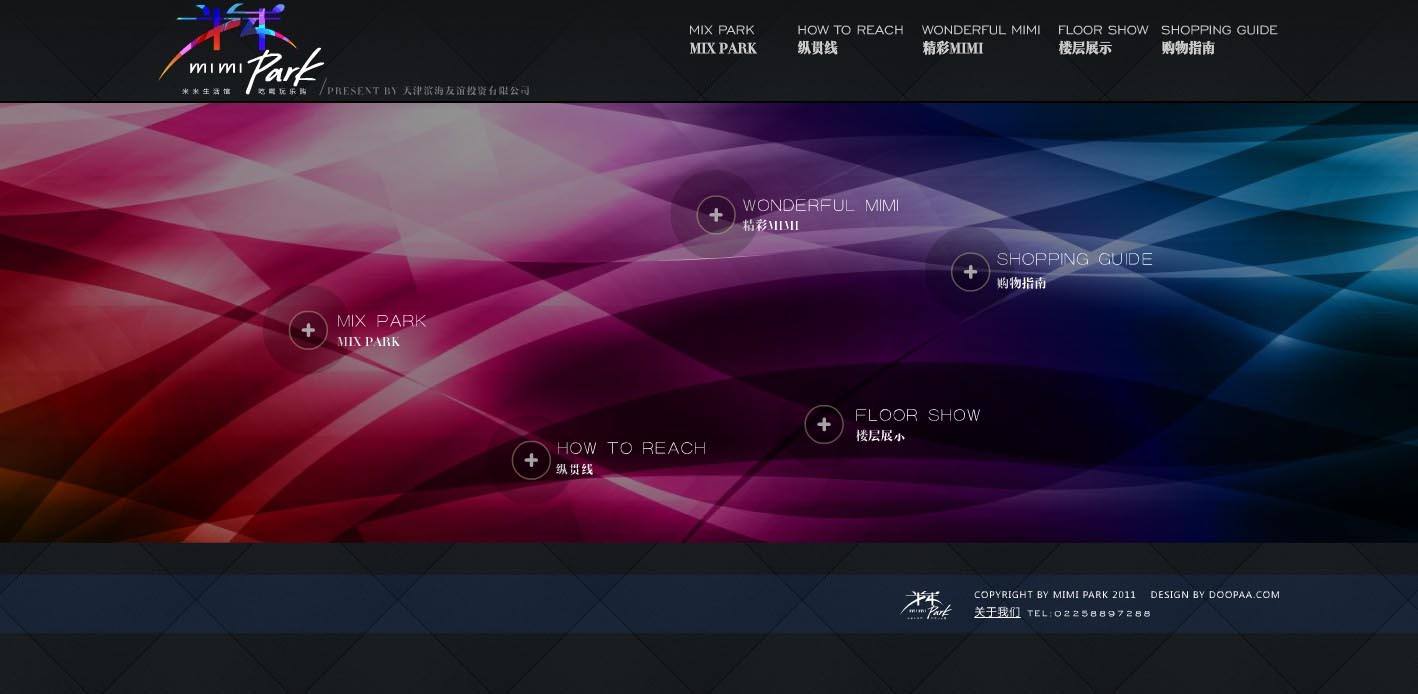Click the plus icon beside Floor Show
Screen dimensions: 1418x694
pyautogui.click(x=824, y=425)
